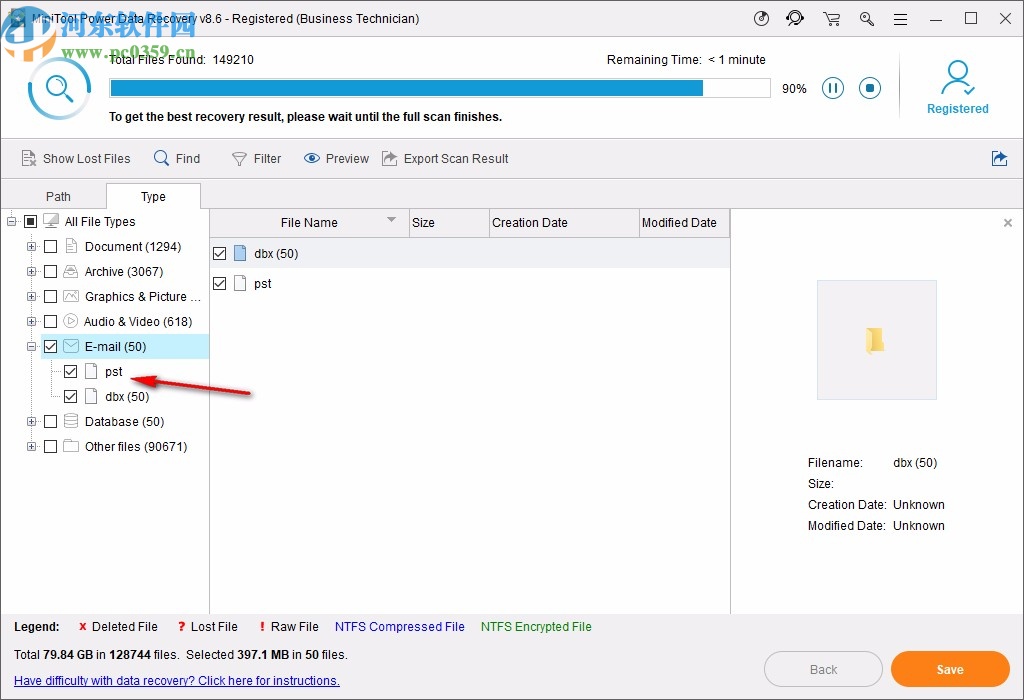Click the E-mail envelope icon
This screenshot has width=1024, height=700.
[71, 346]
